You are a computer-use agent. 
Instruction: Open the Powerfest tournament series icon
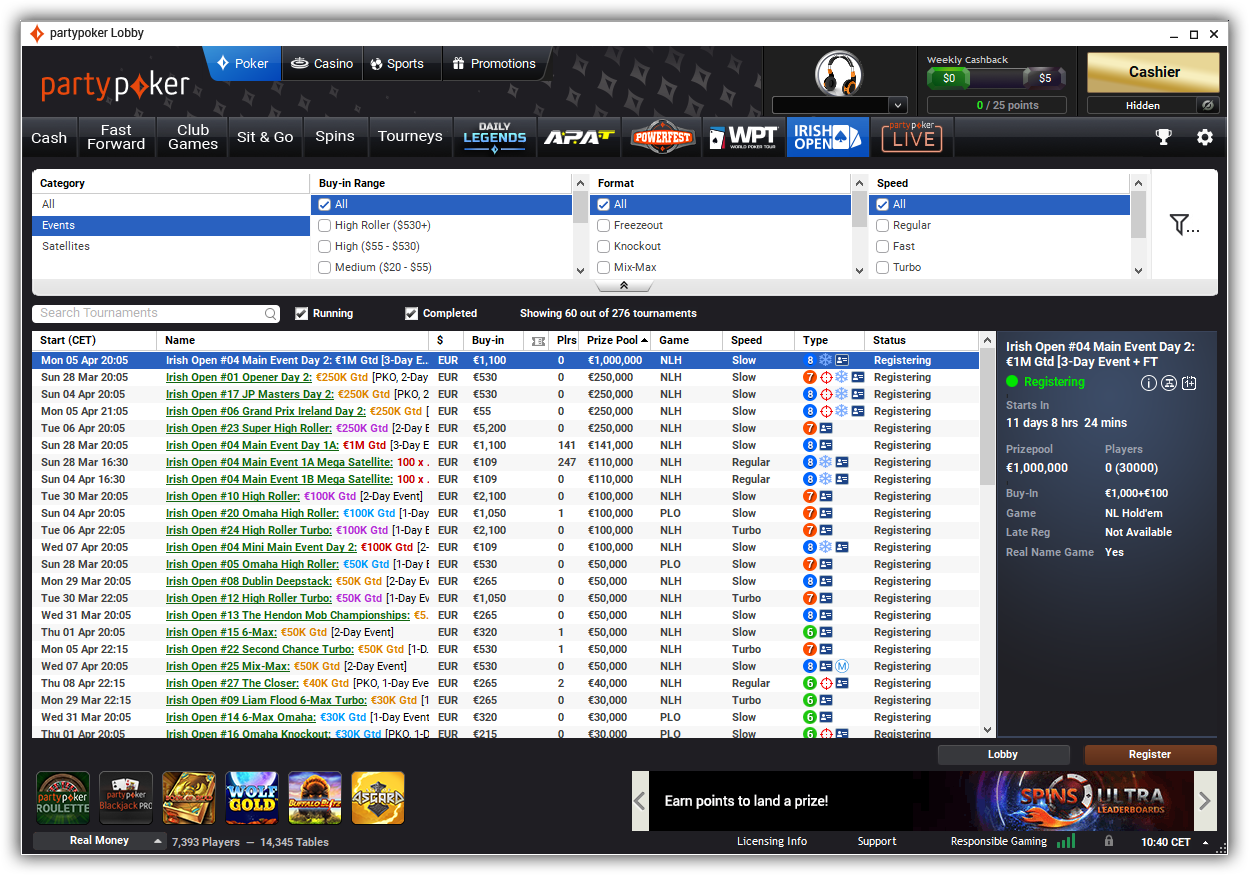663,137
